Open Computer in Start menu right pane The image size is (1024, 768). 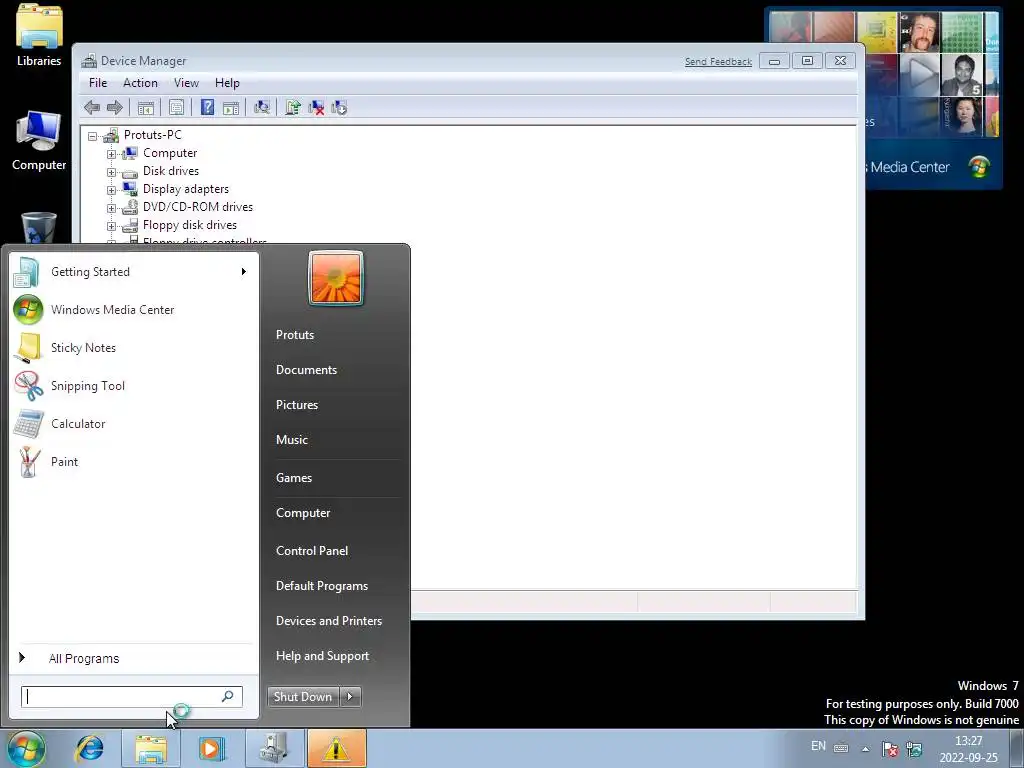click(x=303, y=513)
